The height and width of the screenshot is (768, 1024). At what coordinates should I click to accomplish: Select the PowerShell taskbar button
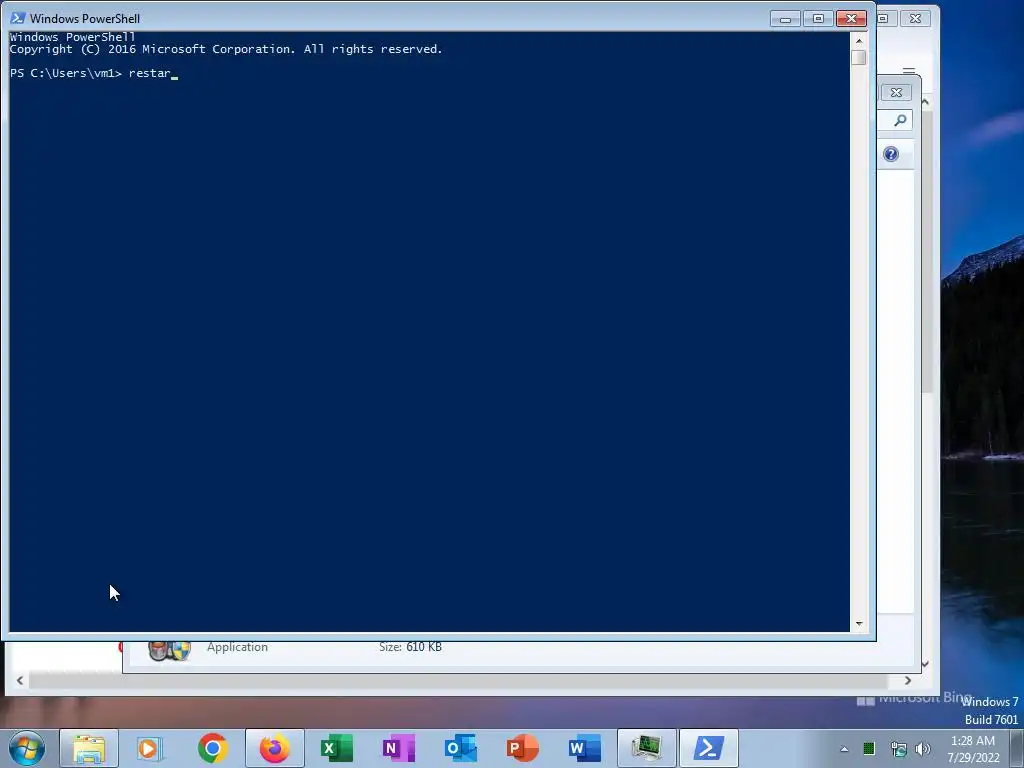tap(709, 748)
